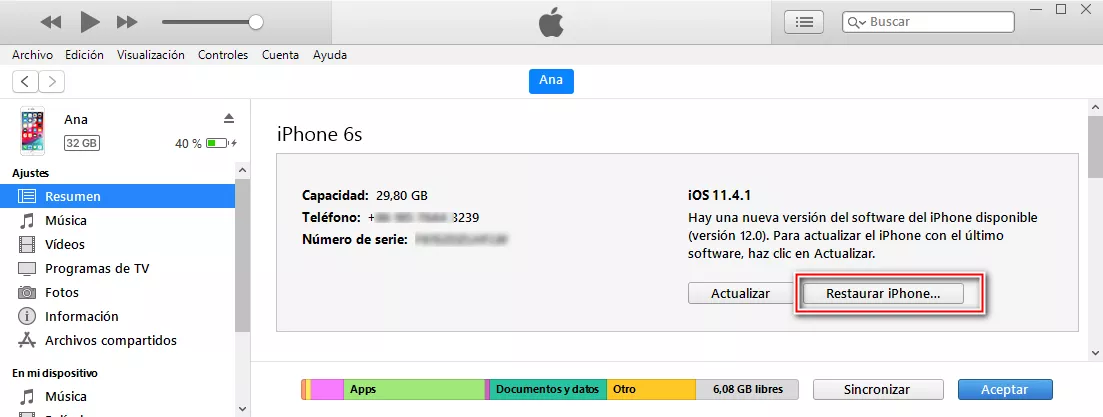Click the yellow Otro storage segment
The height and width of the screenshot is (417, 1103).
coord(651,390)
